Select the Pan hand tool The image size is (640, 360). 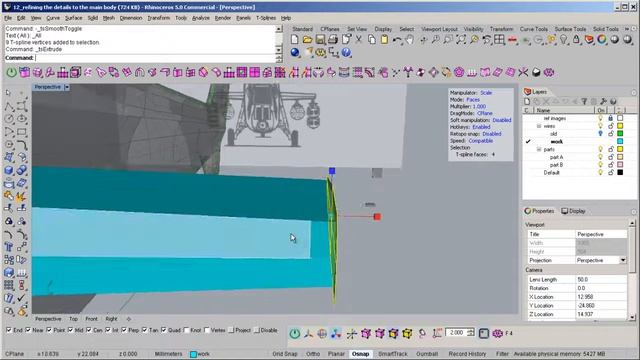coord(409,40)
